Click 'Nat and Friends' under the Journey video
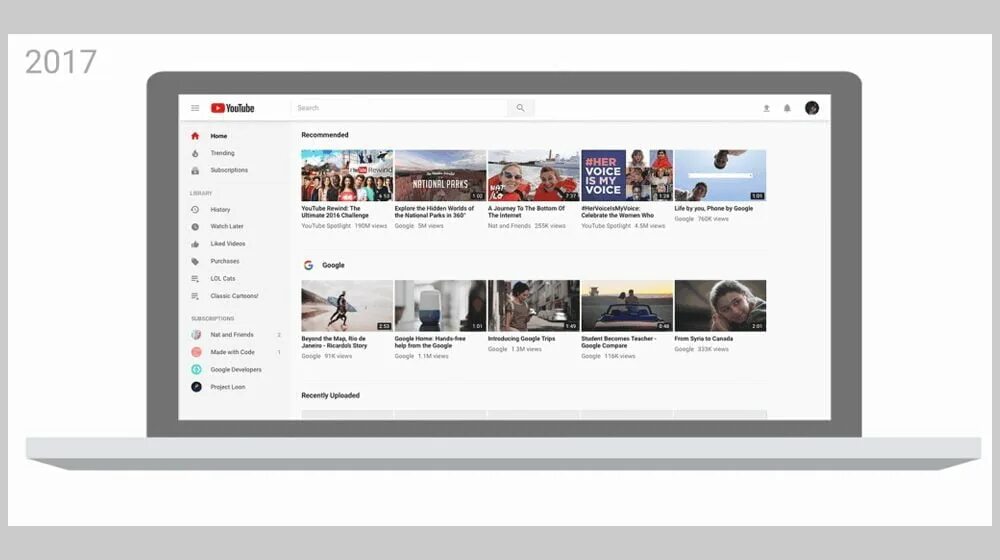The image size is (1000, 560). (x=509, y=226)
